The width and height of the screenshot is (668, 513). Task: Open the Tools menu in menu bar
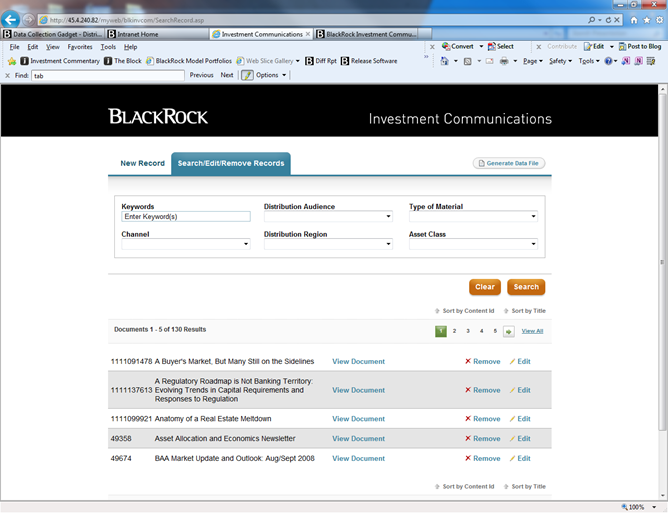[x=108, y=47]
